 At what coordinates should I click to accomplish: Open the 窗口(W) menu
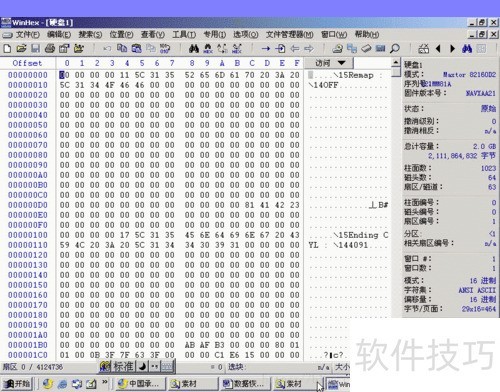[334, 34]
